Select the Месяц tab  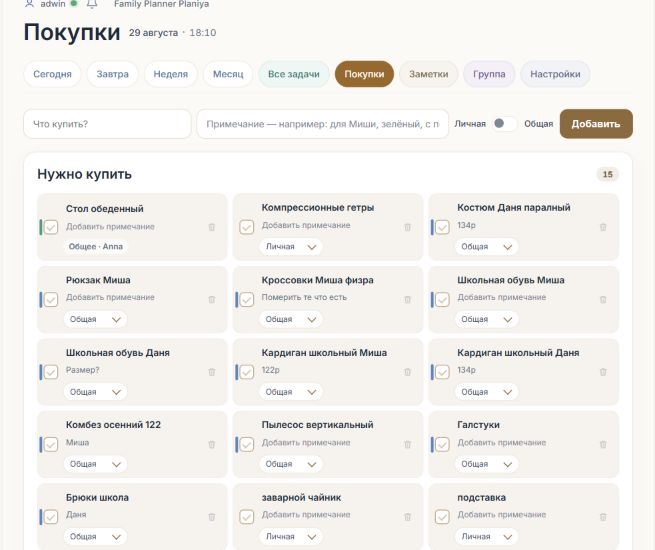(228, 74)
